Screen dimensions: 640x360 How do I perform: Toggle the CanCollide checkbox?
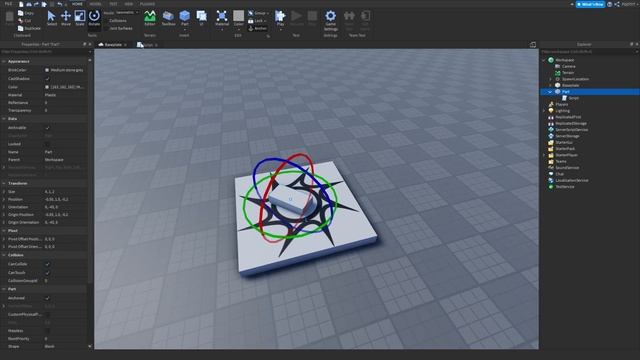(47, 264)
